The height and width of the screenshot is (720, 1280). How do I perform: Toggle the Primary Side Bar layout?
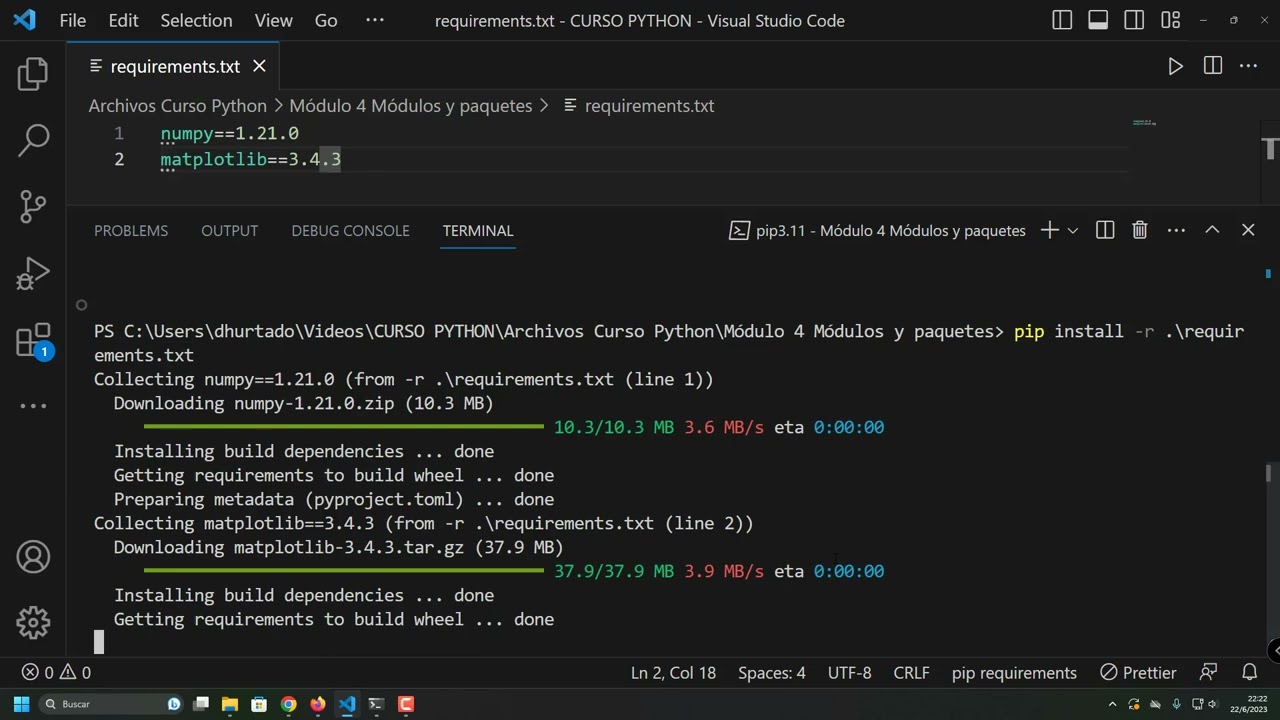[1062, 20]
